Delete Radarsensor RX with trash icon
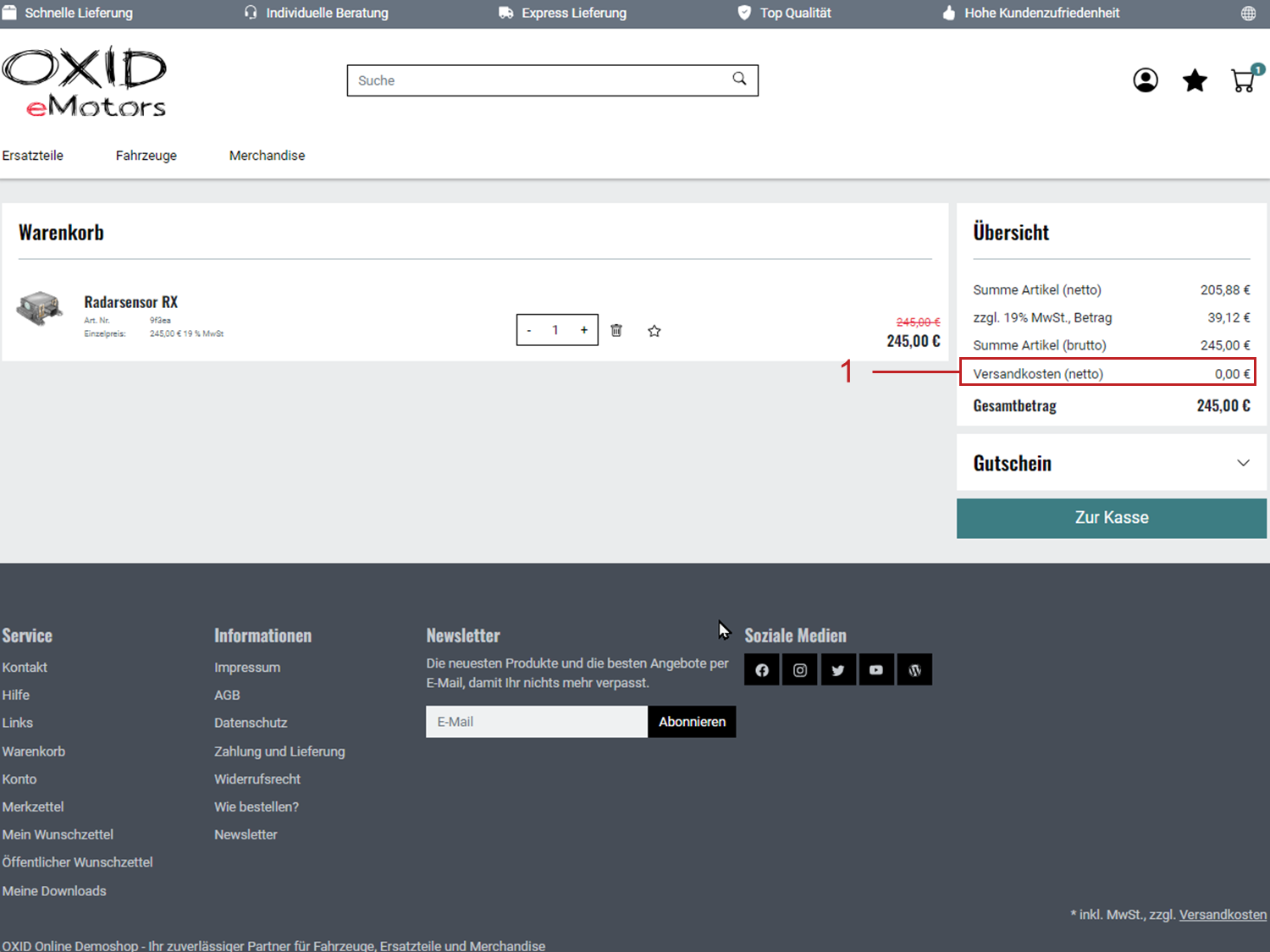This screenshot has width=1270, height=952. point(616,330)
